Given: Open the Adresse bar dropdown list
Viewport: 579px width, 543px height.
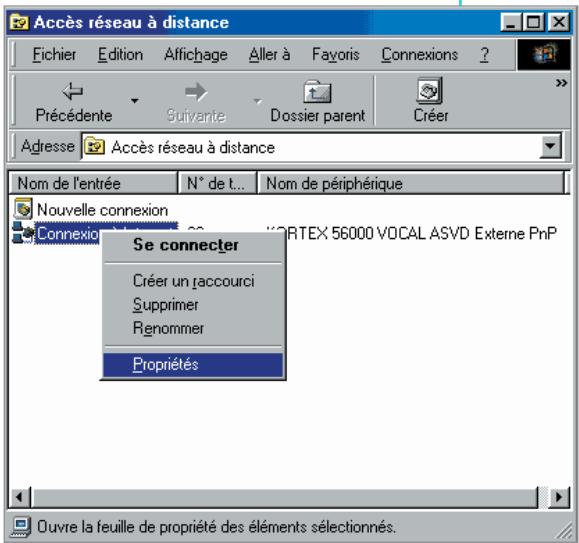Looking at the screenshot, I should tap(550, 146).
